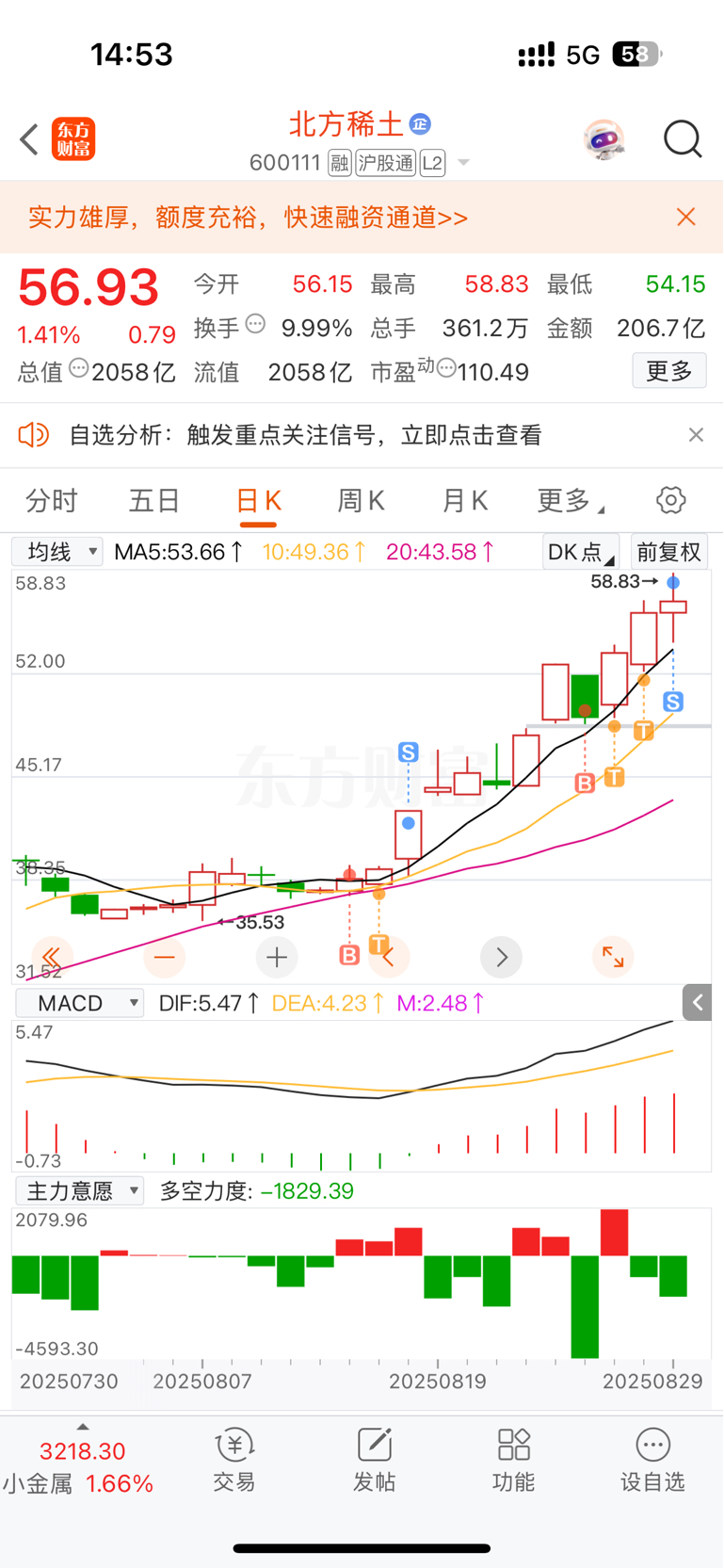Switch to the 分时 tab
The image size is (724, 1568).
point(52,500)
